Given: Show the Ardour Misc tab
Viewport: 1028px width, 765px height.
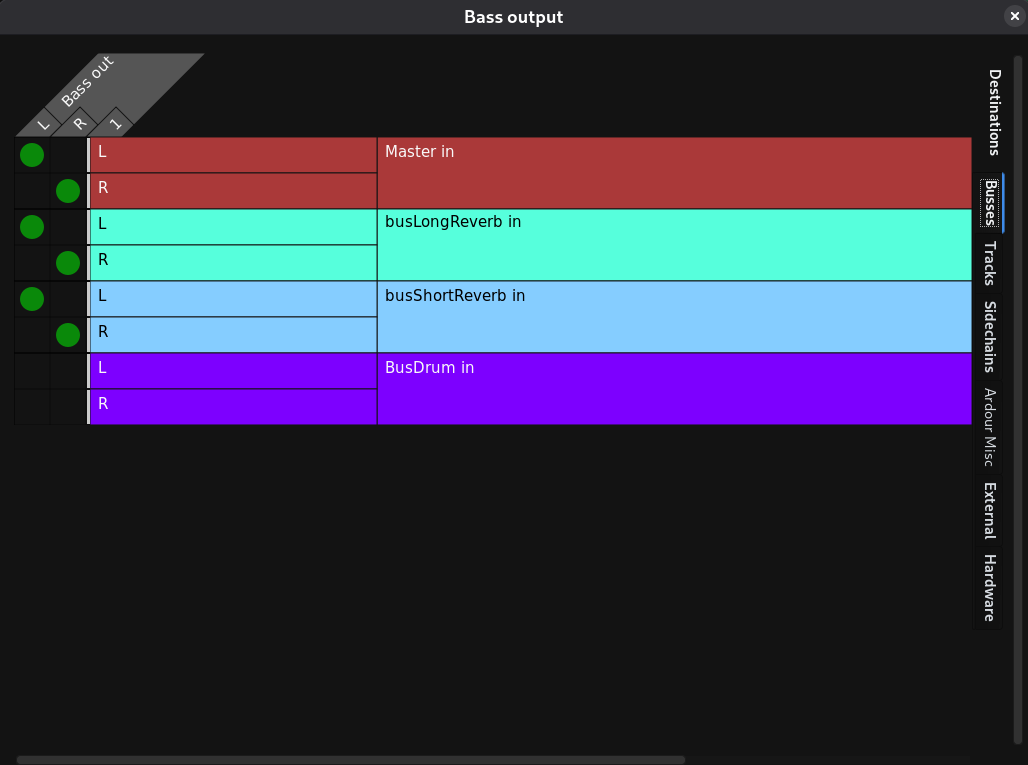Looking at the screenshot, I should click(989, 427).
